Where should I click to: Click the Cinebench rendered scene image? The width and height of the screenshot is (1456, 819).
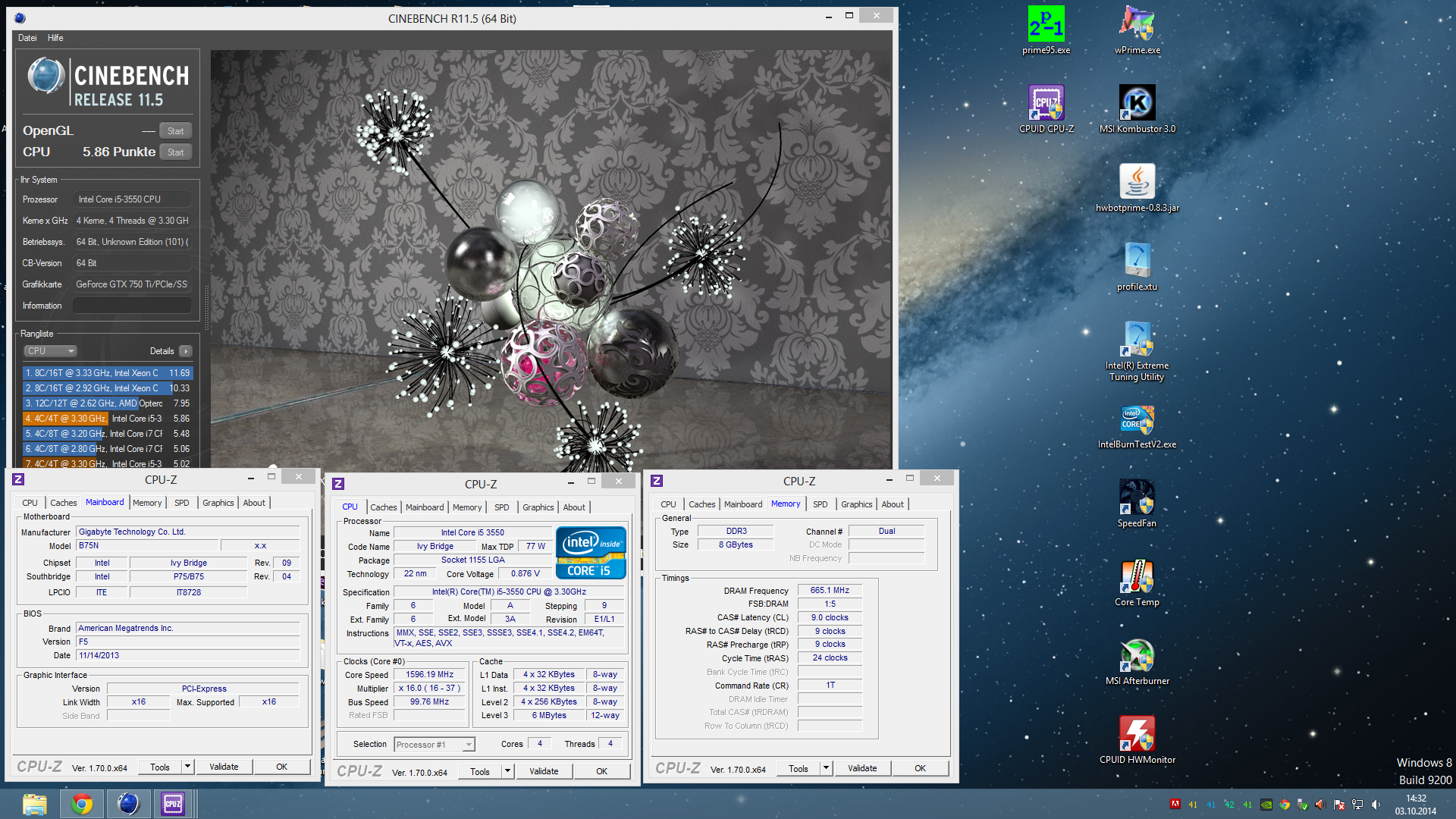pos(551,259)
